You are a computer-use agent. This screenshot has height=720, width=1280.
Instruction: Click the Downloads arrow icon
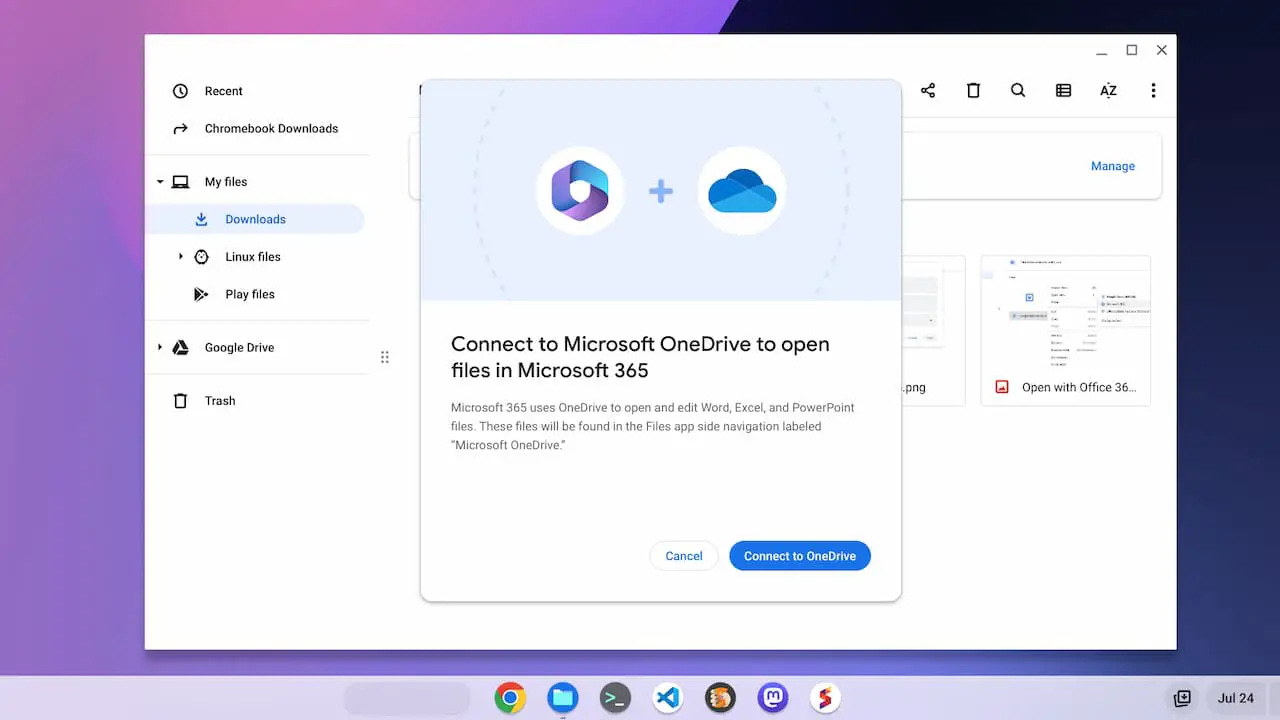coord(201,219)
